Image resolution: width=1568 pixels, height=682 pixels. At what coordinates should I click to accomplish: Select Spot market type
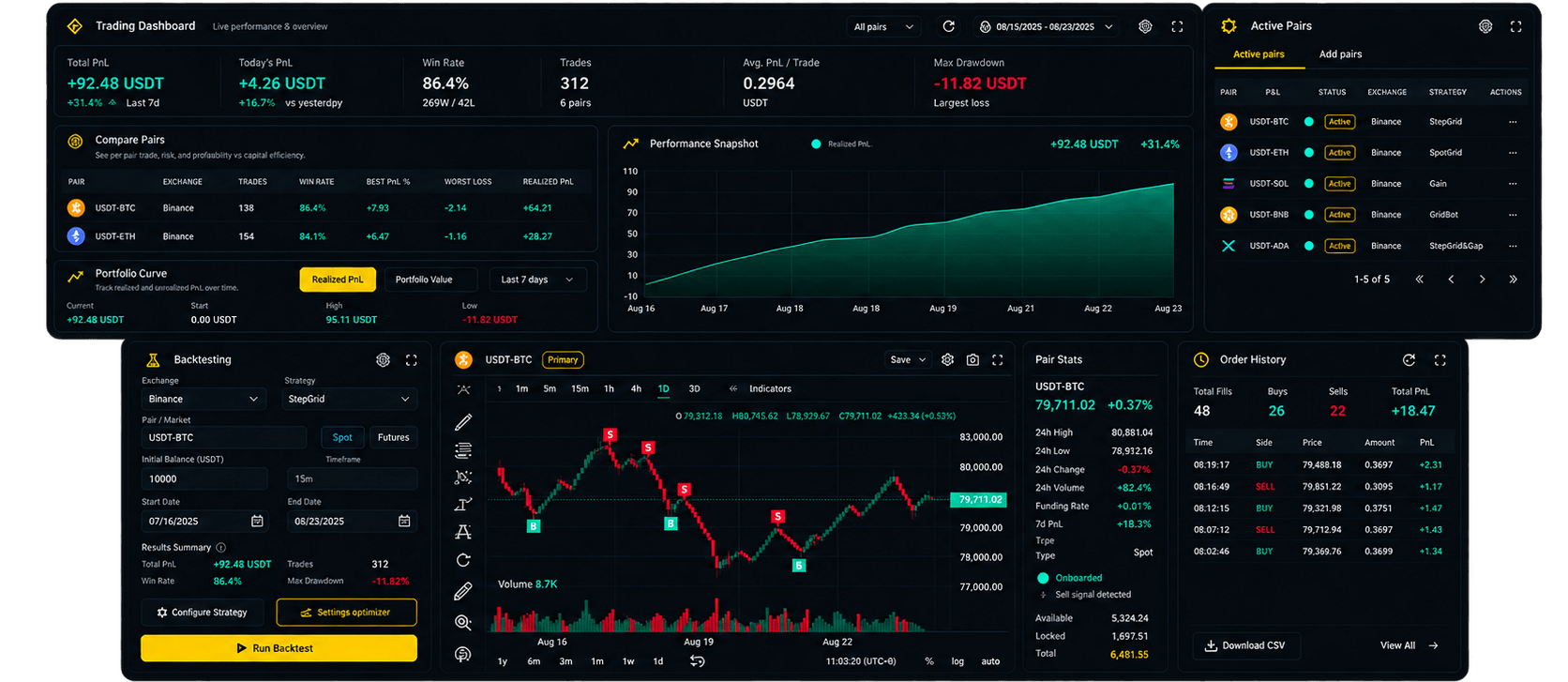[342, 437]
